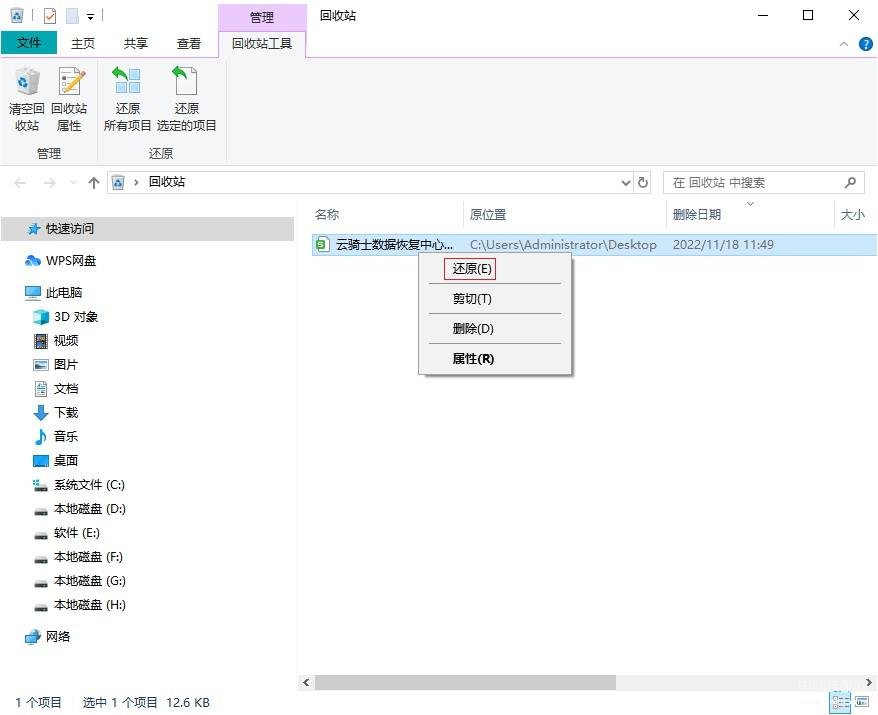878x715 pixels.
Task: Select the 回收站工具 ribbon tab
Action: click(x=262, y=43)
